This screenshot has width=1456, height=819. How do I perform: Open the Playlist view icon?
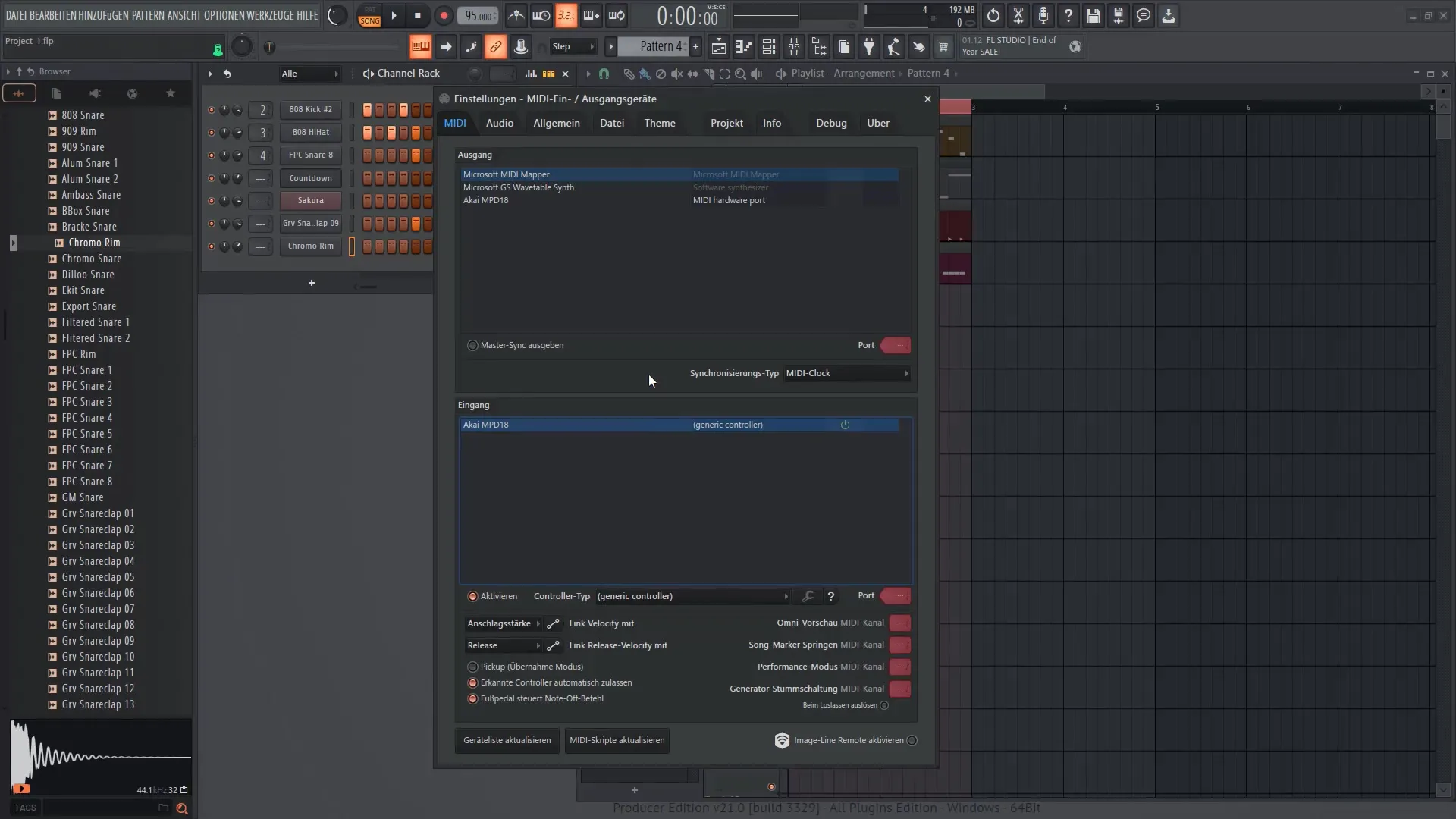click(x=718, y=47)
